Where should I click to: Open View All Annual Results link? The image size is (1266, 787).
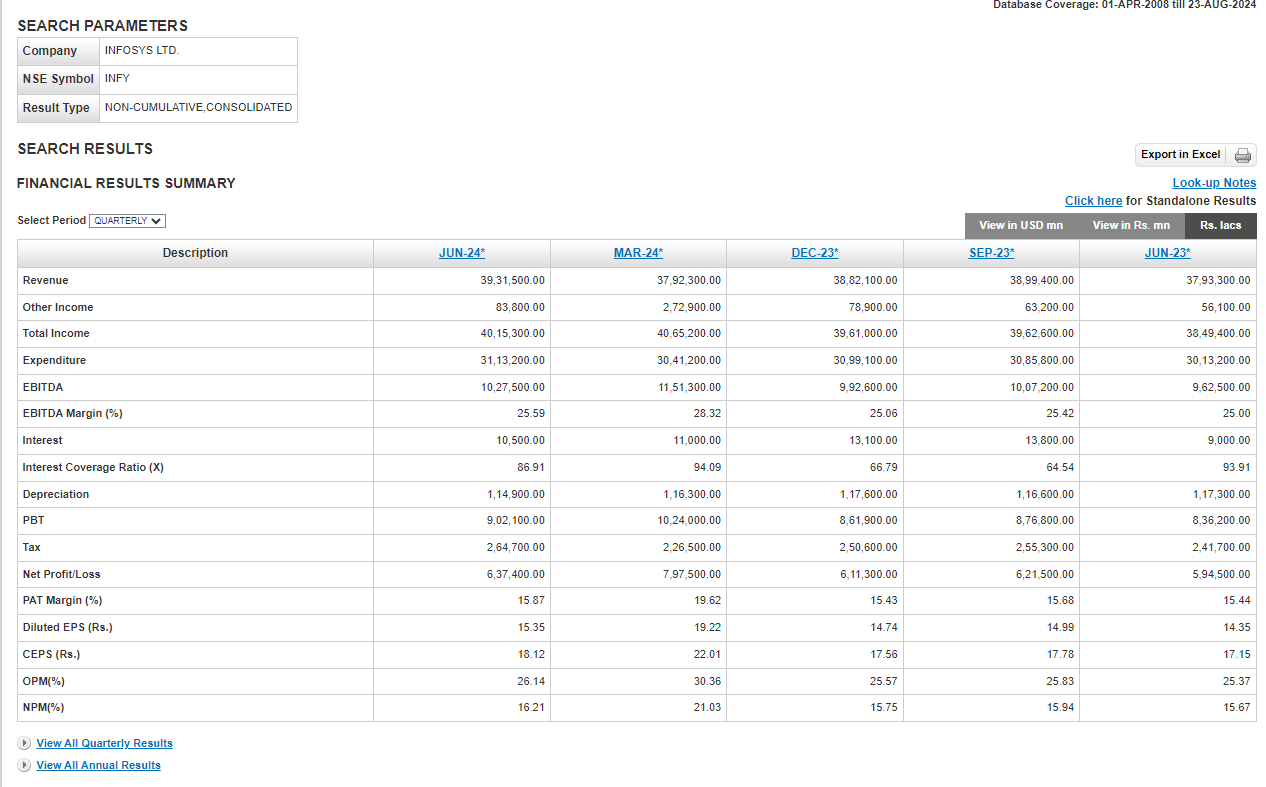[x=98, y=765]
